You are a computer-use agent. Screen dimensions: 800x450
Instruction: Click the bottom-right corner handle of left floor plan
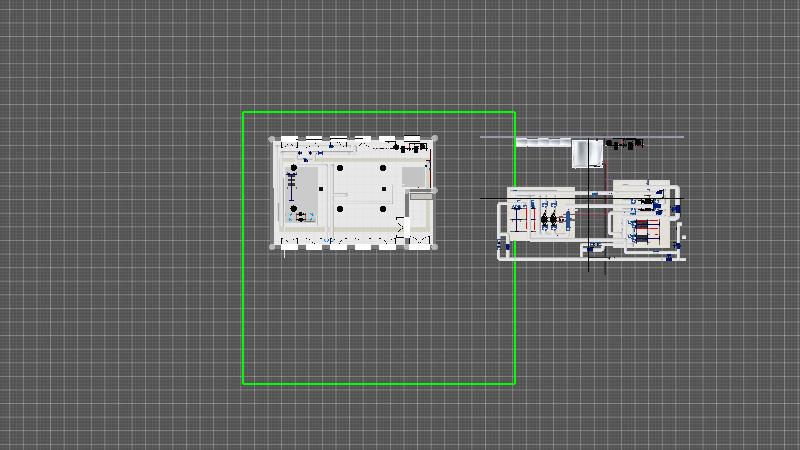[x=435, y=246]
